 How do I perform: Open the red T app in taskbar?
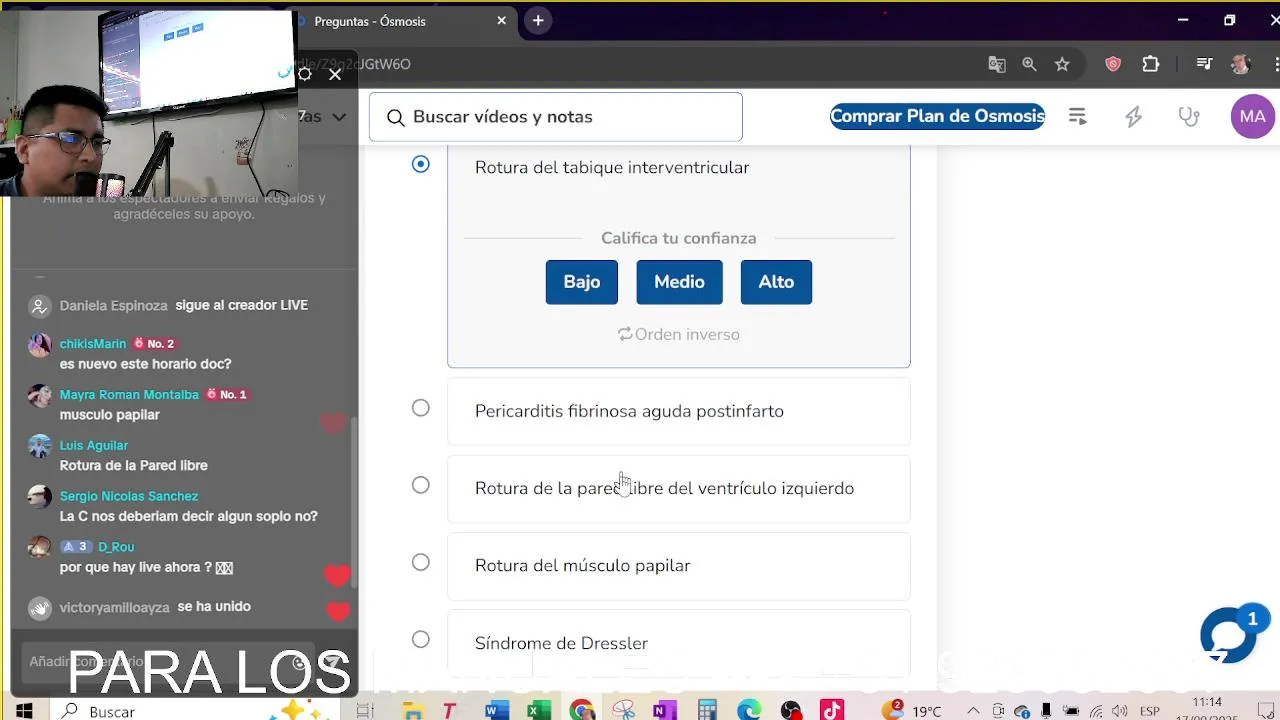(451, 711)
